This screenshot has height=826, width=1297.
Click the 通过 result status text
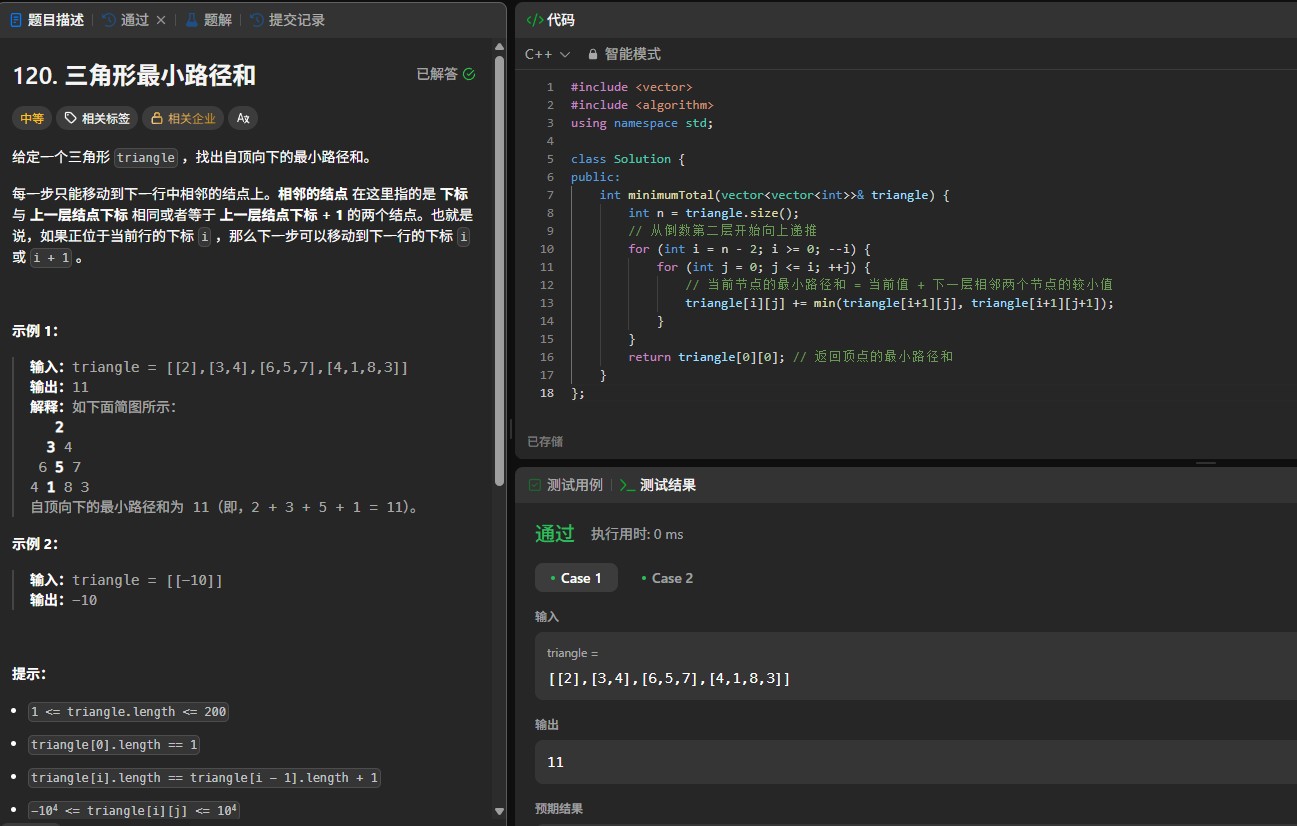point(555,534)
